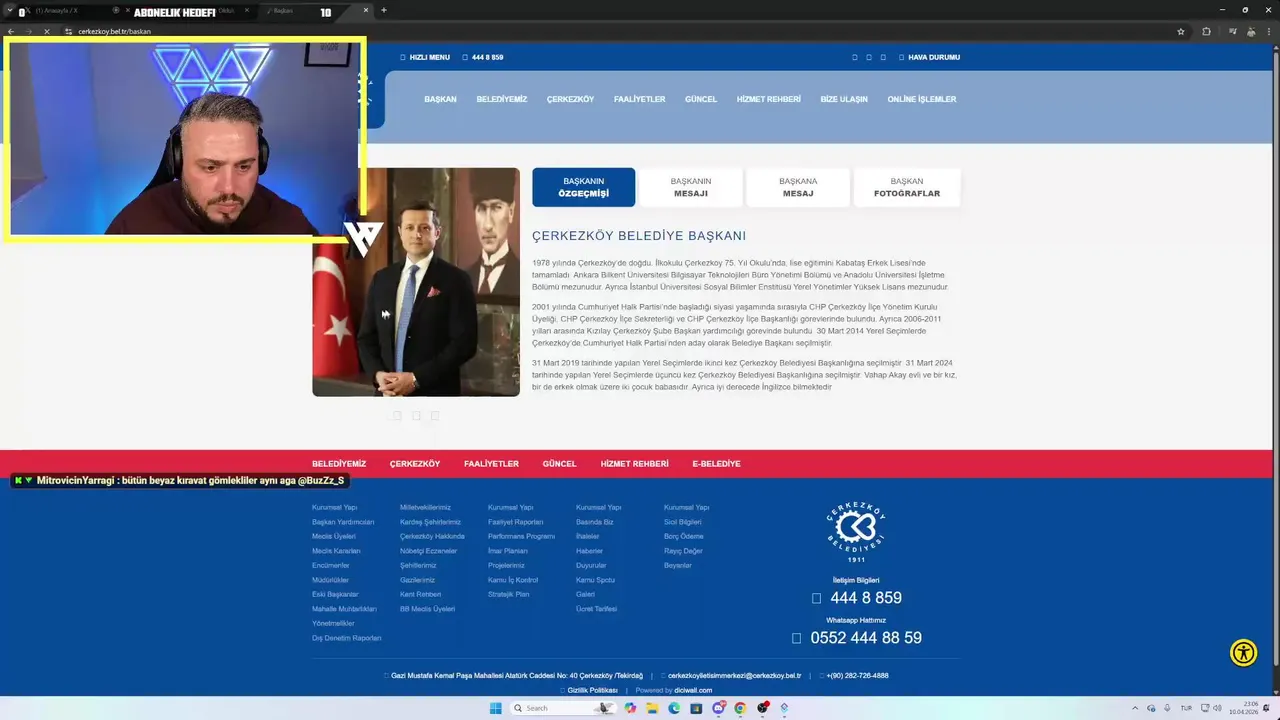The width and height of the screenshot is (1280, 720).
Task: Open the İmar Planları footer link
Action: (508, 551)
